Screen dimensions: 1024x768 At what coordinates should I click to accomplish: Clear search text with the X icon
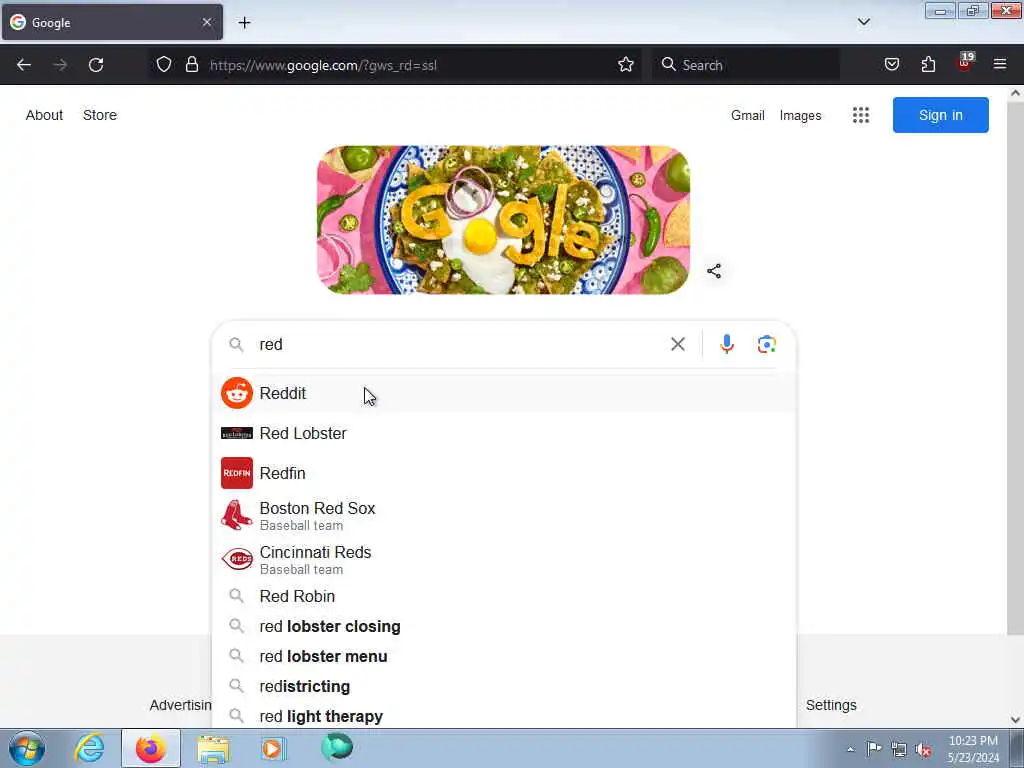click(x=678, y=344)
